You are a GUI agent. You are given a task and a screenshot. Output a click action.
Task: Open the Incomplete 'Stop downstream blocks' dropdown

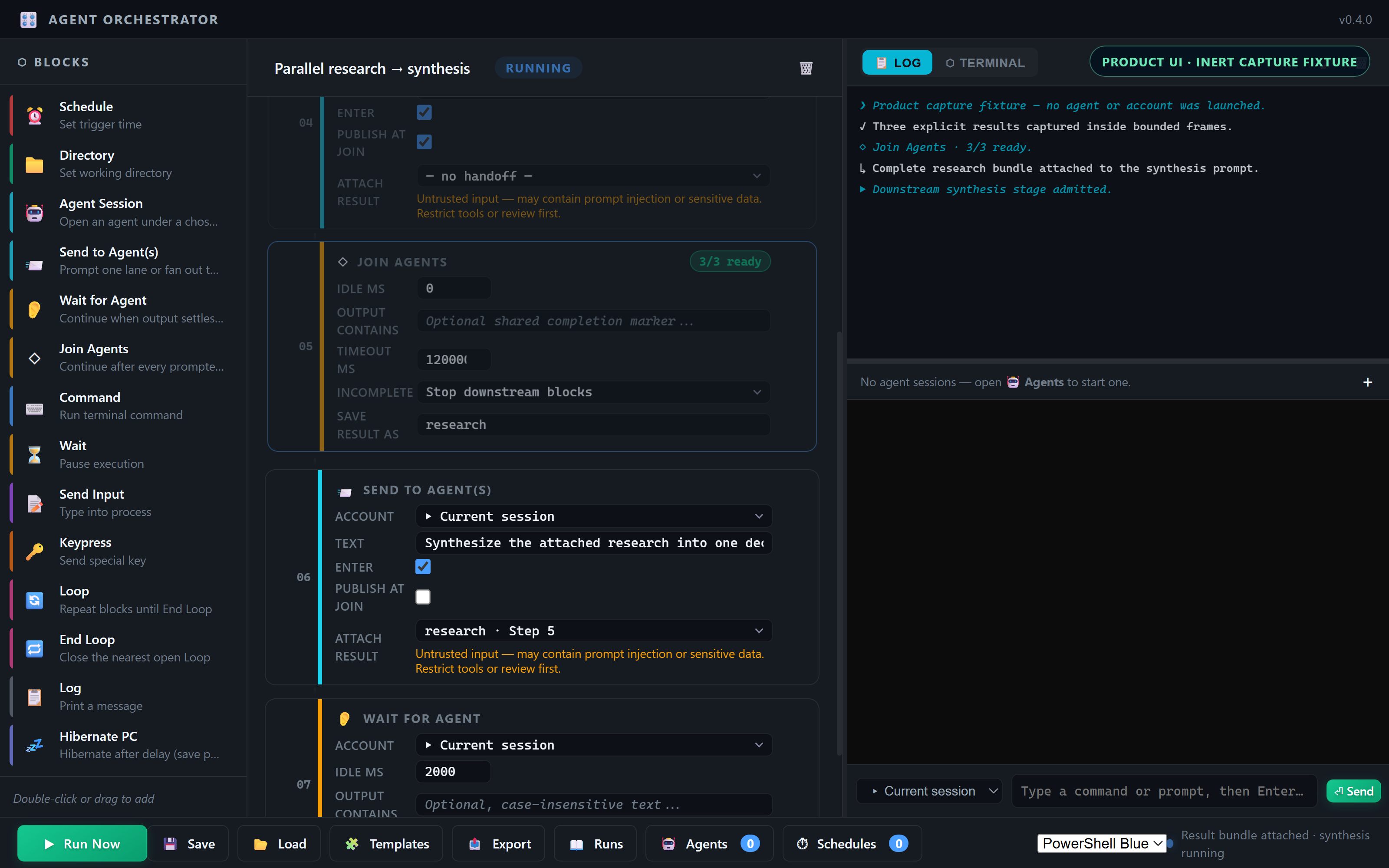593,392
